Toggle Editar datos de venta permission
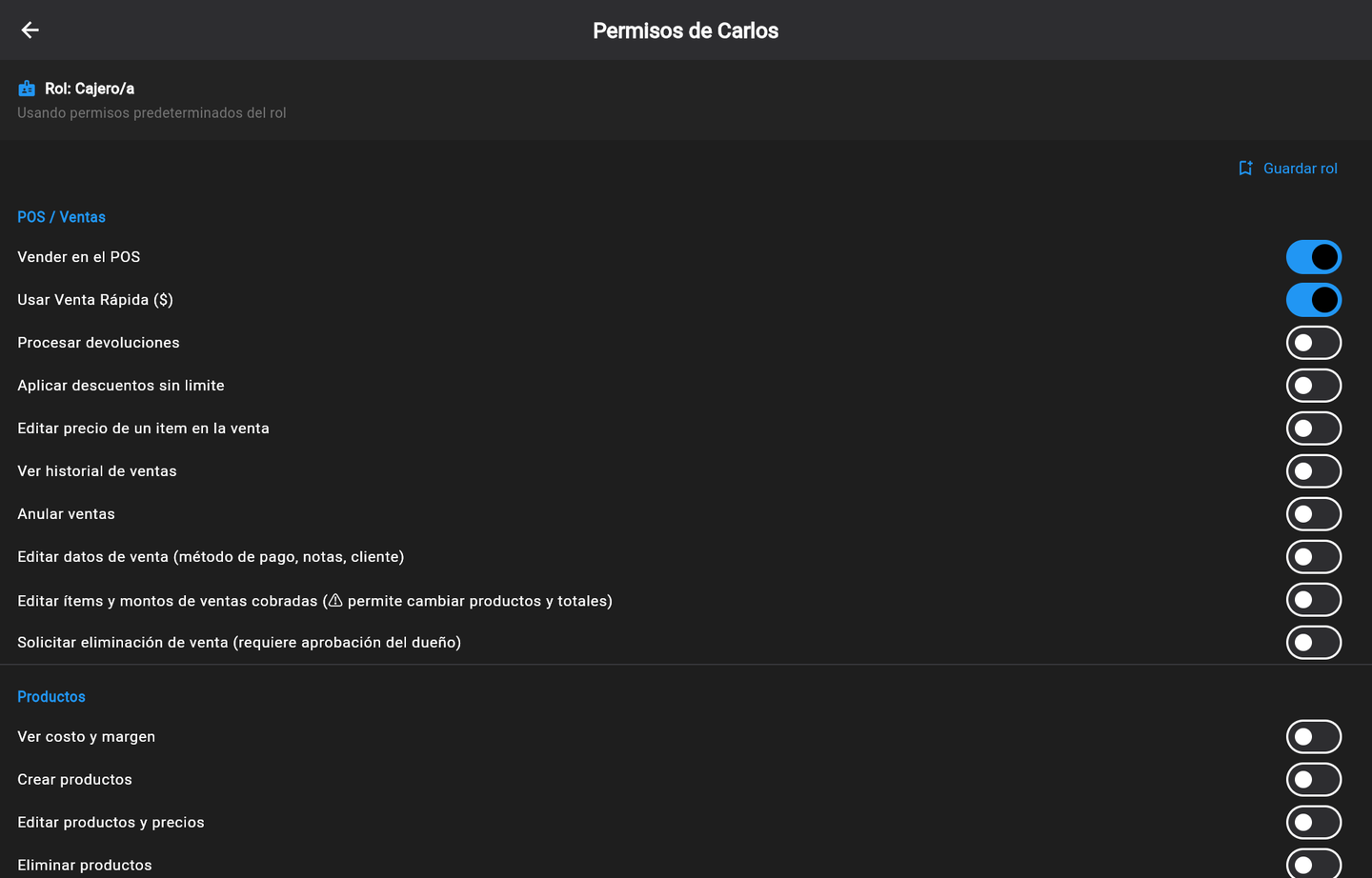1372x878 pixels. [x=1314, y=557]
